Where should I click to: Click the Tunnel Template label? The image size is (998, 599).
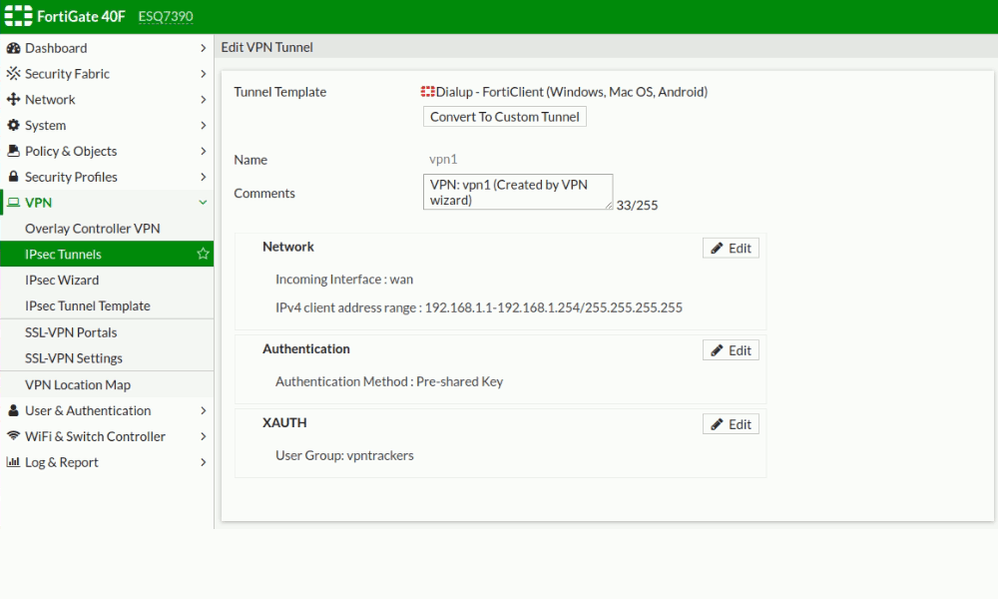[280, 92]
